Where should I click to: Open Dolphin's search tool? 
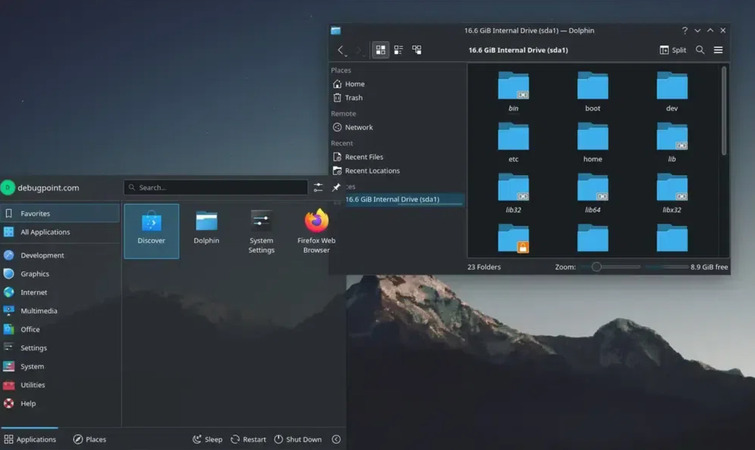(x=700, y=50)
